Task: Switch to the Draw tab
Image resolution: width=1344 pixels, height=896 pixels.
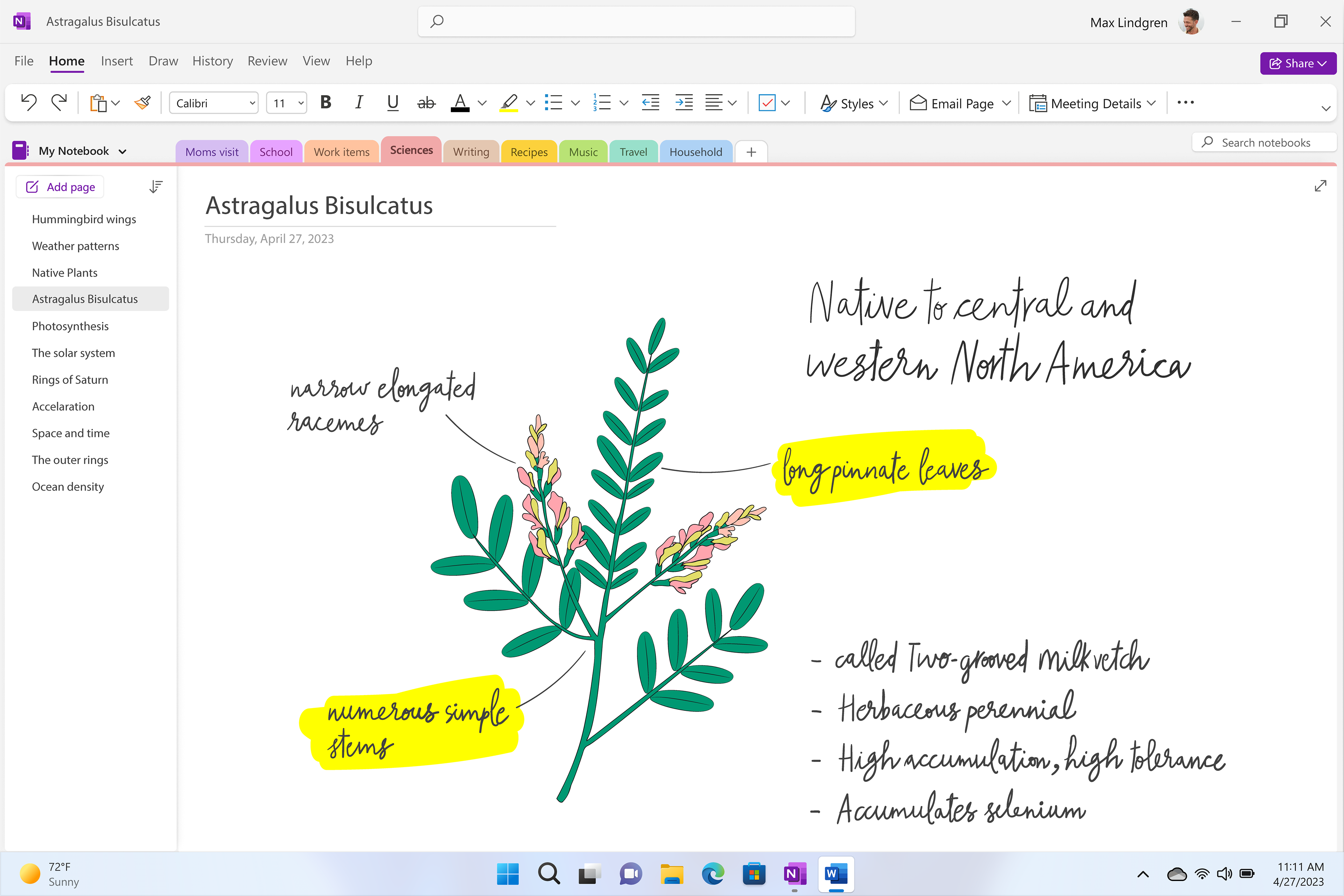Action: point(163,61)
